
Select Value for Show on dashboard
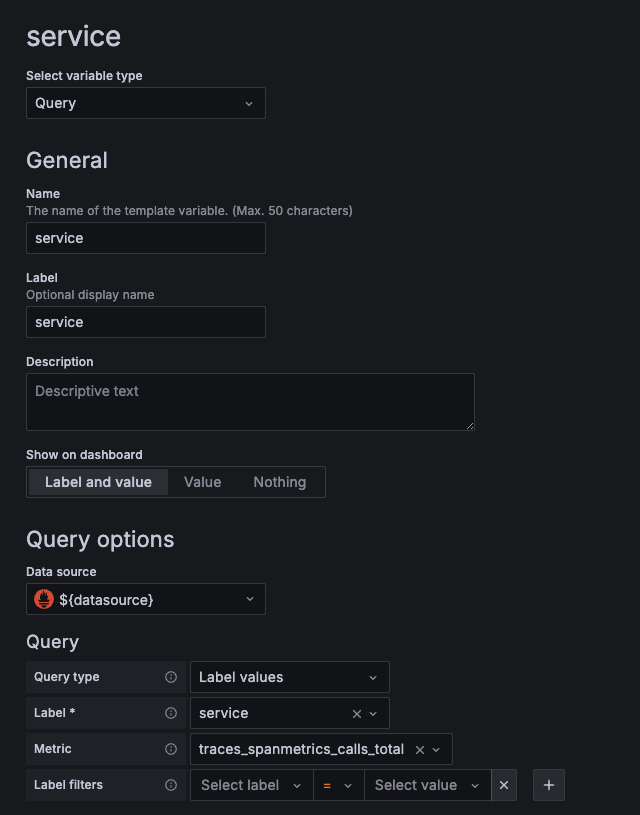(x=202, y=481)
